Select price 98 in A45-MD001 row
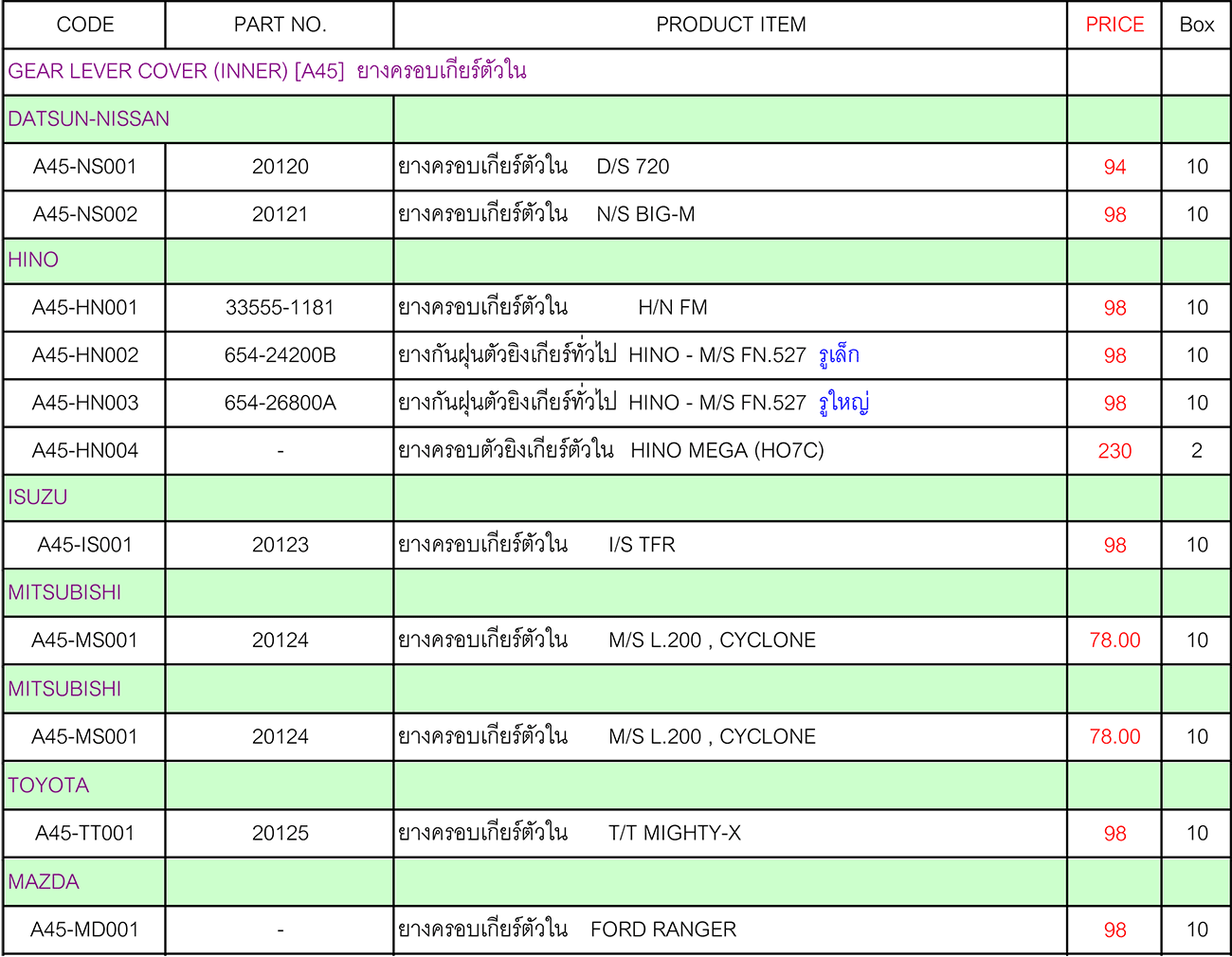The height and width of the screenshot is (957, 1232). click(x=1114, y=930)
